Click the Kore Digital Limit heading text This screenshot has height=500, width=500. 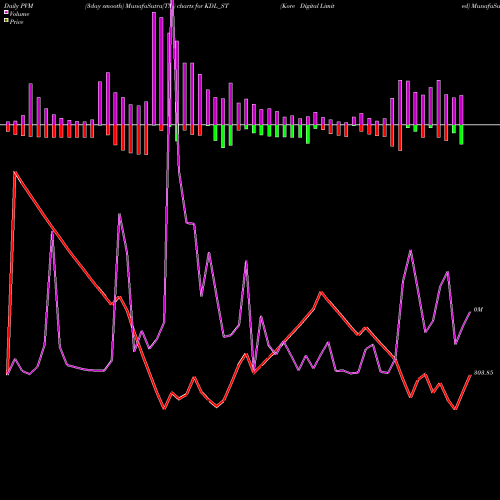307,6
